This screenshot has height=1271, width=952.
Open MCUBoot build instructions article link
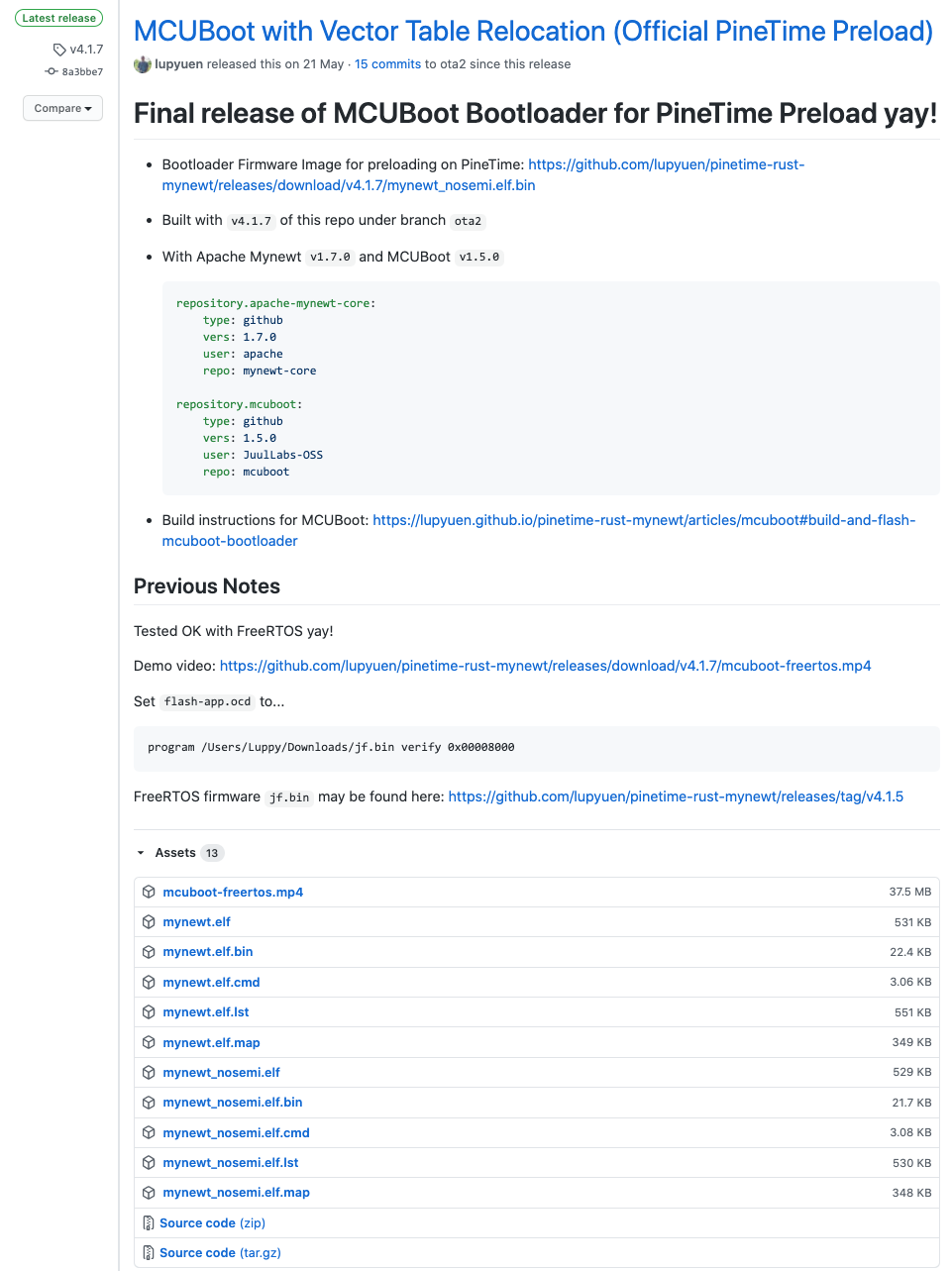tap(539, 530)
